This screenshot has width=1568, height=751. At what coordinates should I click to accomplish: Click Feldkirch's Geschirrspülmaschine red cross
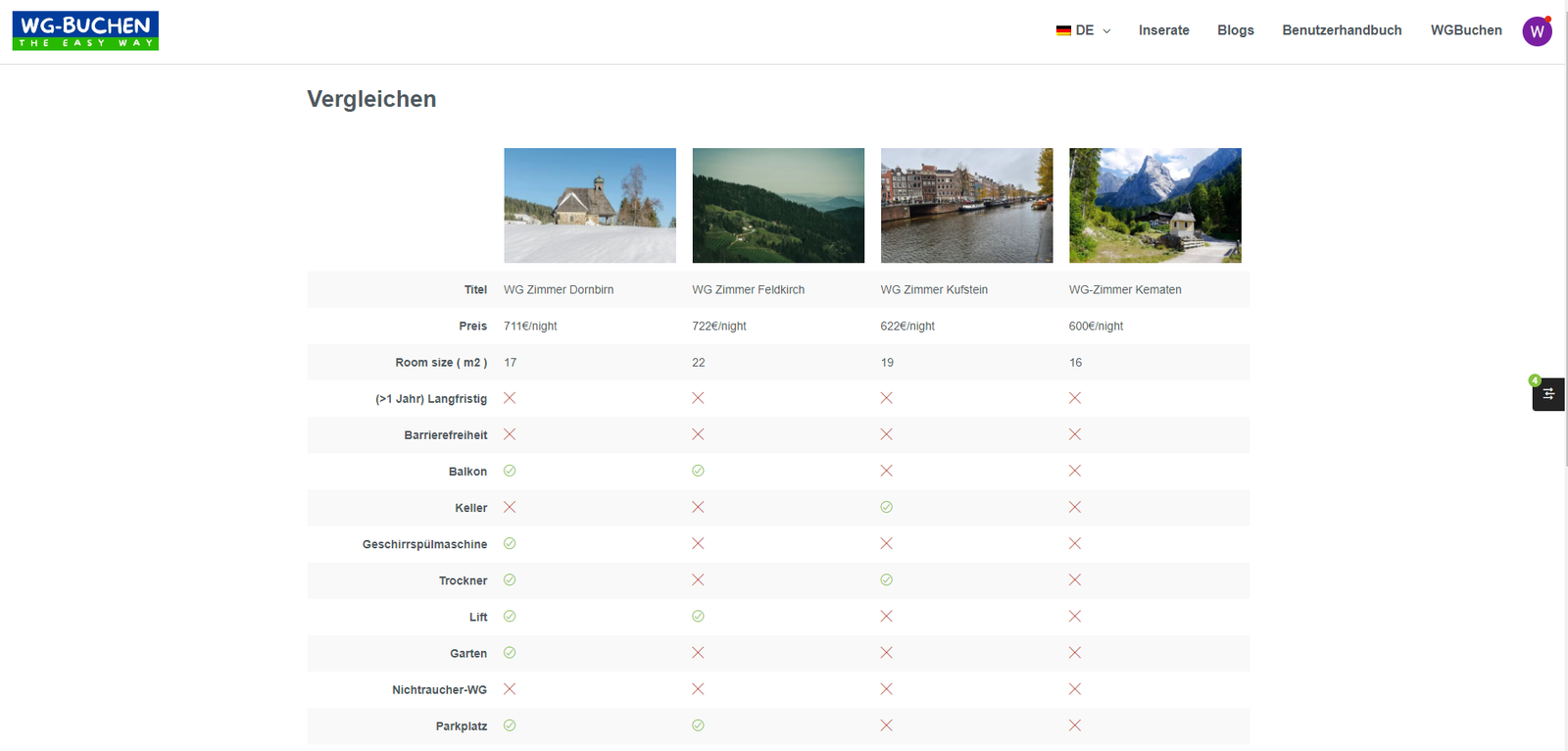tap(698, 543)
